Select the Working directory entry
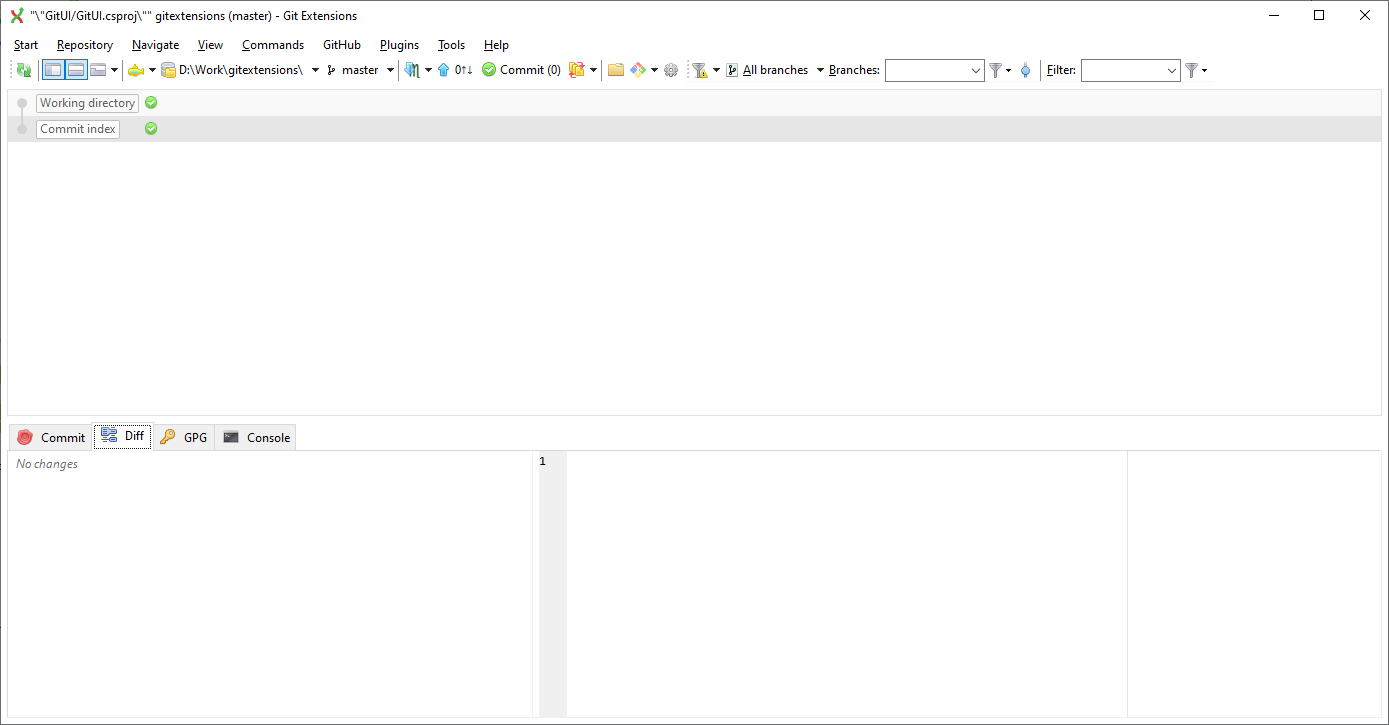1389x725 pixels. point(87,102)
